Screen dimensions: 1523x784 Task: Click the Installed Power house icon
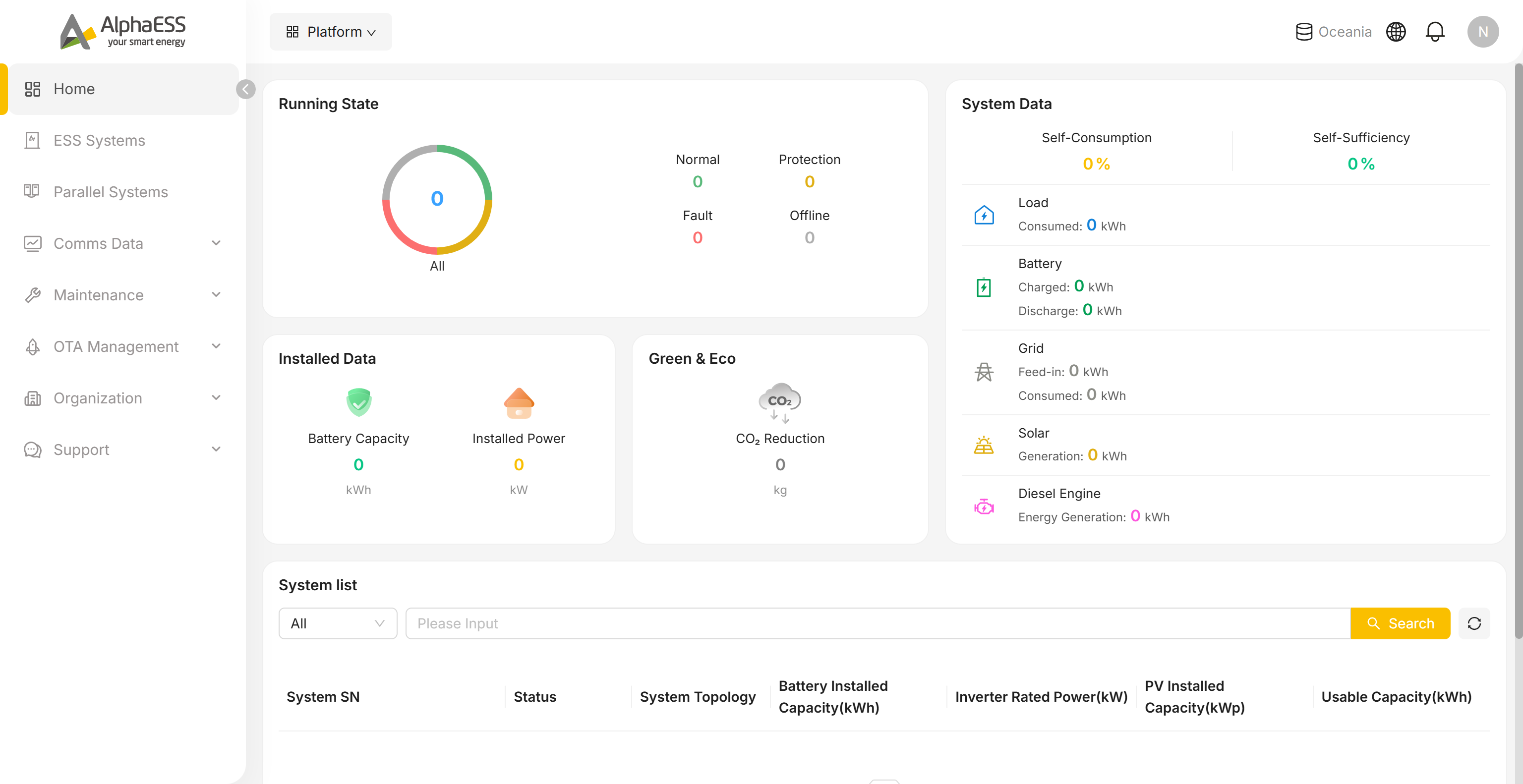click(519, 403)
